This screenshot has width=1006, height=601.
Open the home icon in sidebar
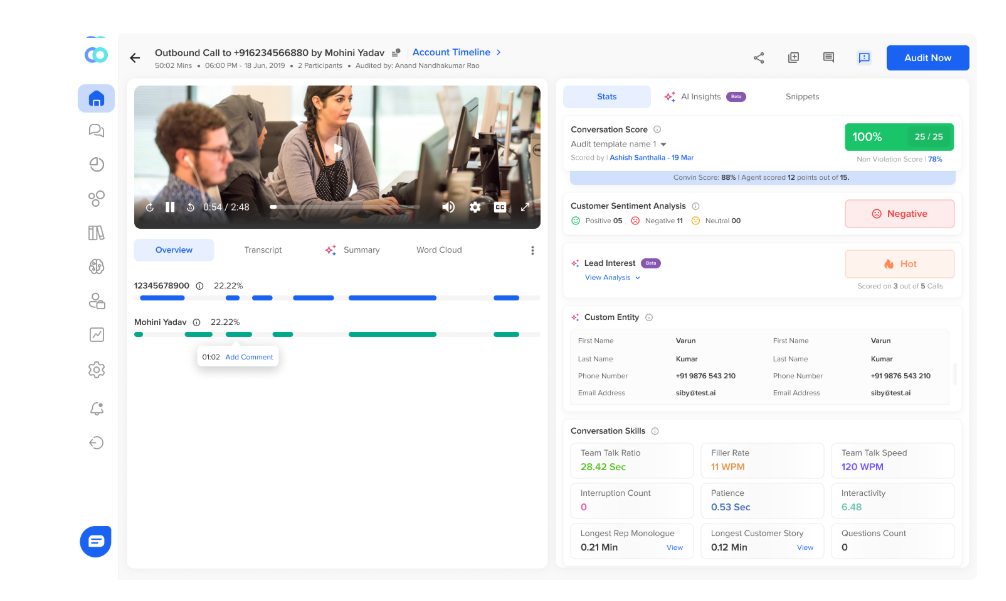point(96,99)
